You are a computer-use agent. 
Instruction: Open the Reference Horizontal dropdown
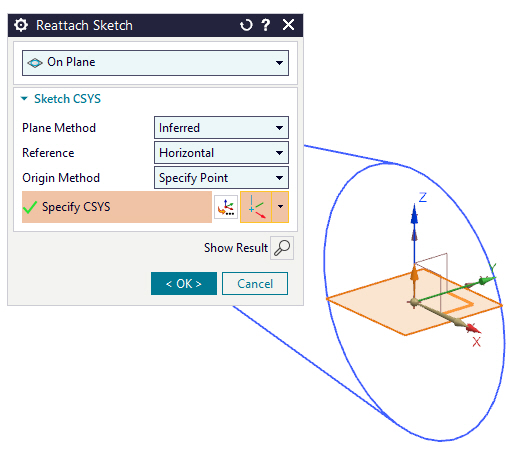221,153
